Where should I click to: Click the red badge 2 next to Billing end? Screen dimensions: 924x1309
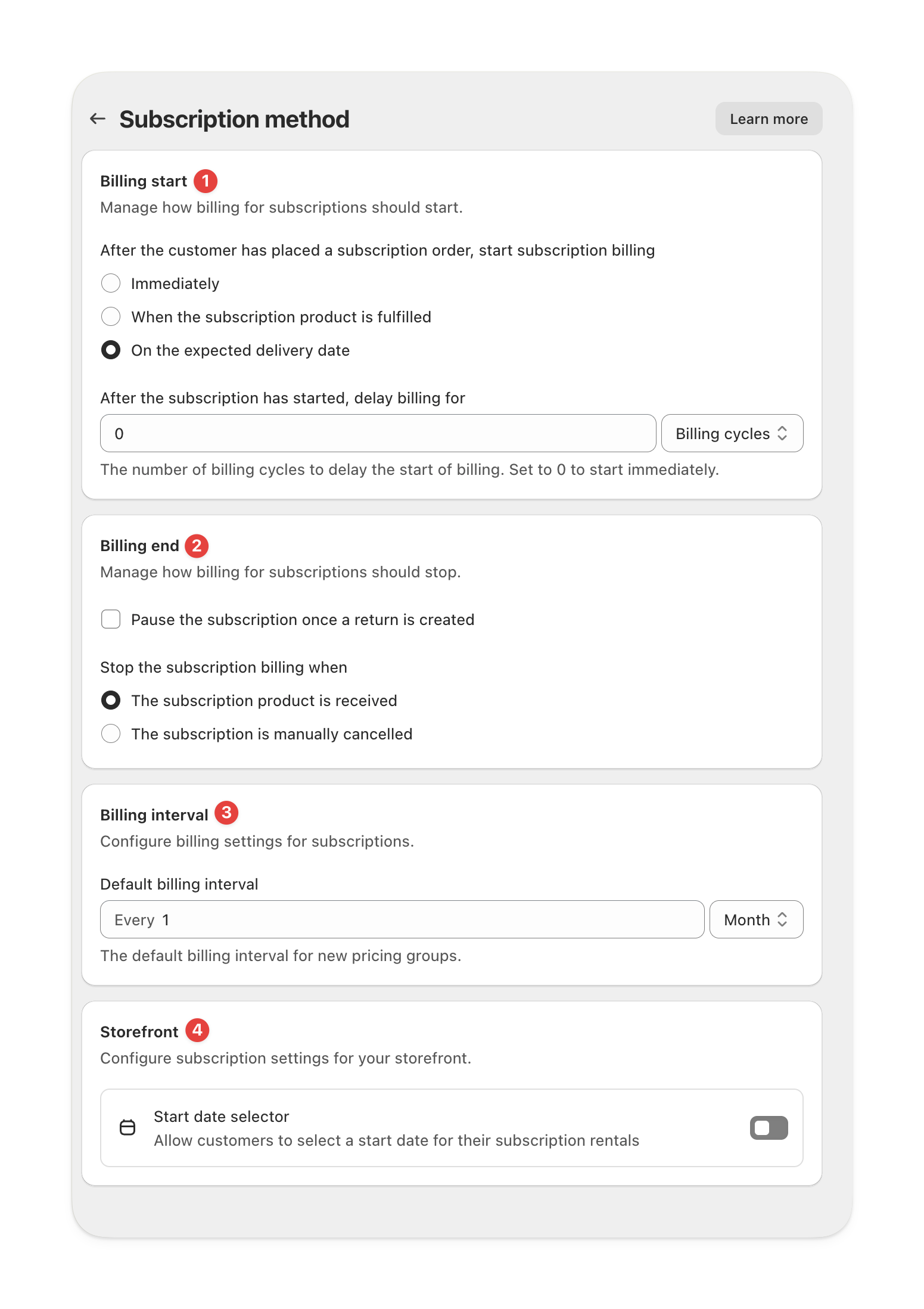point(197,545)
